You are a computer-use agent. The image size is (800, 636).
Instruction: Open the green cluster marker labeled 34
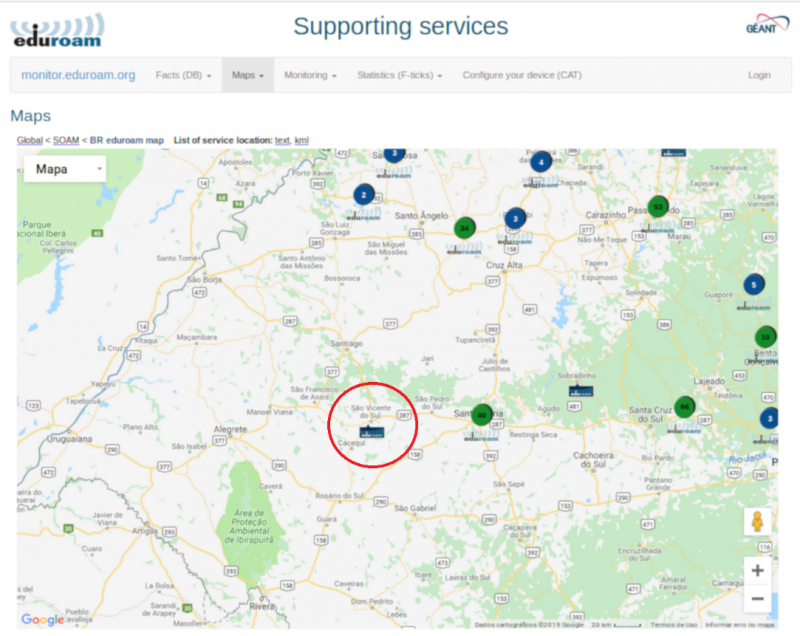coord(464,228)
